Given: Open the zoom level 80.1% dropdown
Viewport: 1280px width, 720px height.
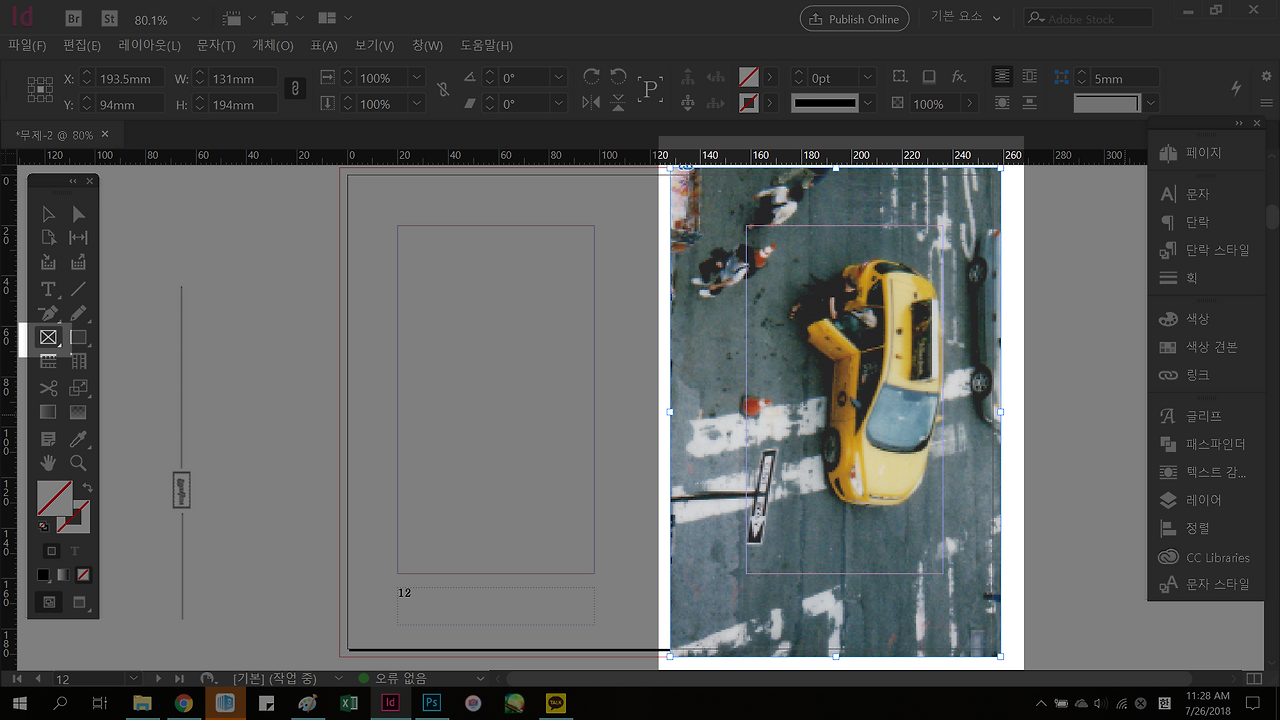Looking at the screenshot, I should point(195,19).
